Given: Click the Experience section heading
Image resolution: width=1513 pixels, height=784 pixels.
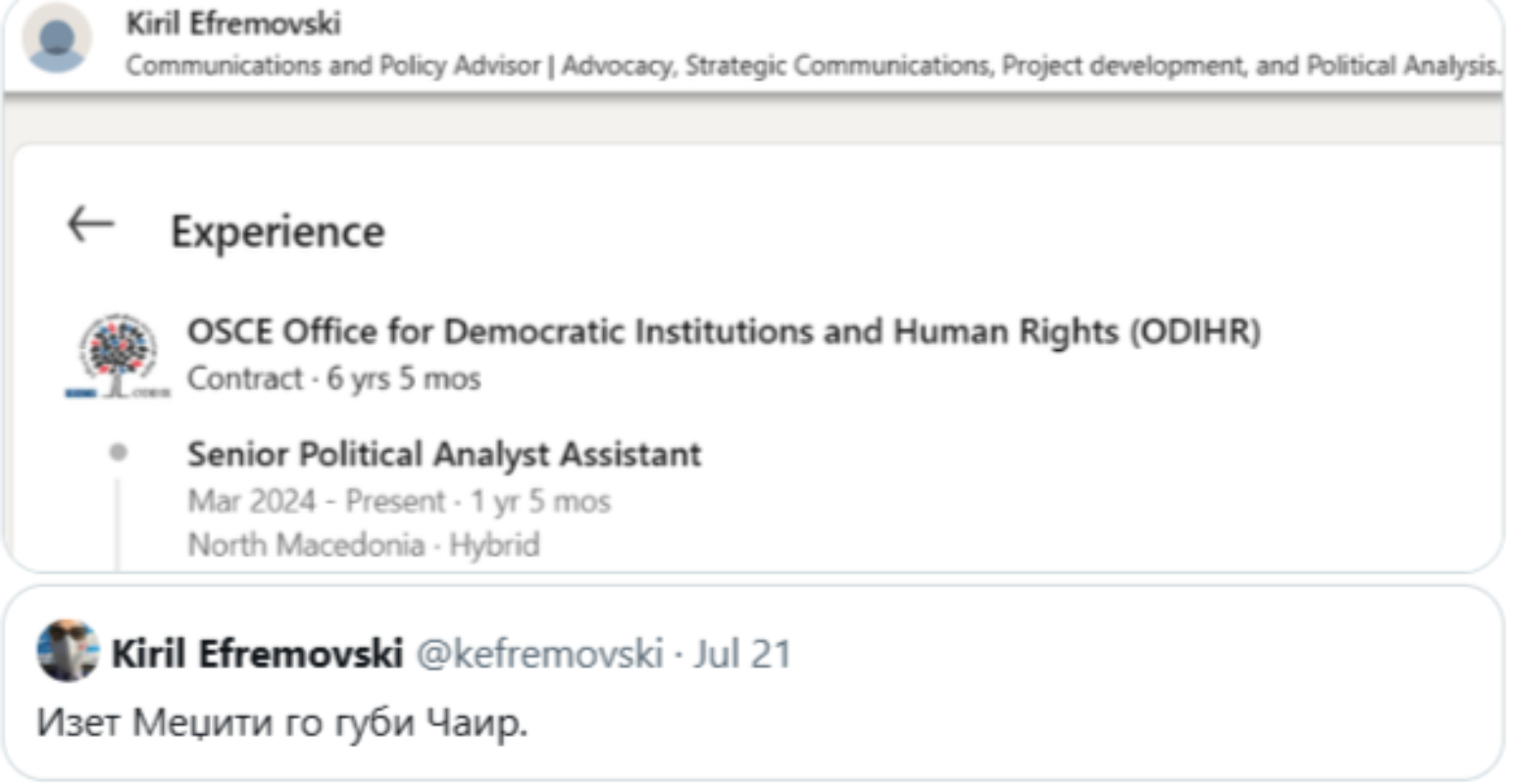Looking at the screenshot, I should tap(277, 232).
